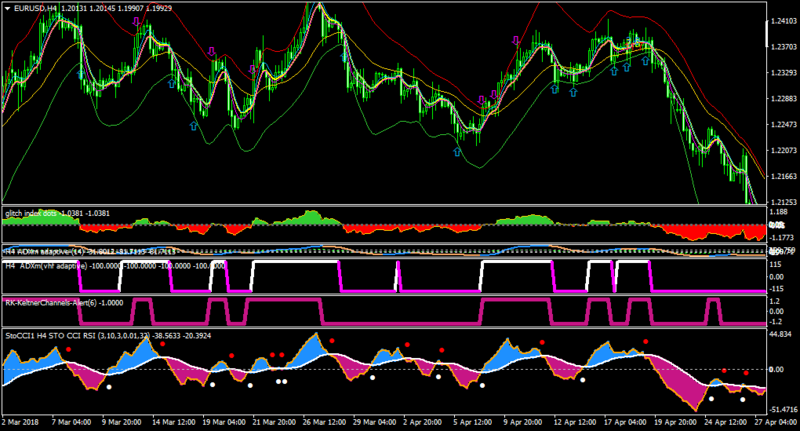Click the 1.23293 price scale label
The width and height of the screenshot is (800, 431).
[784, 73]
